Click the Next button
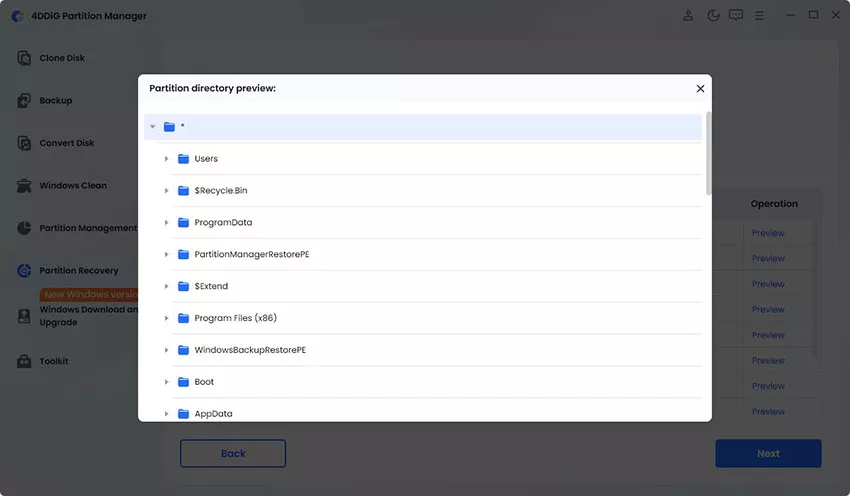850x496 pixels. (768, 454)
